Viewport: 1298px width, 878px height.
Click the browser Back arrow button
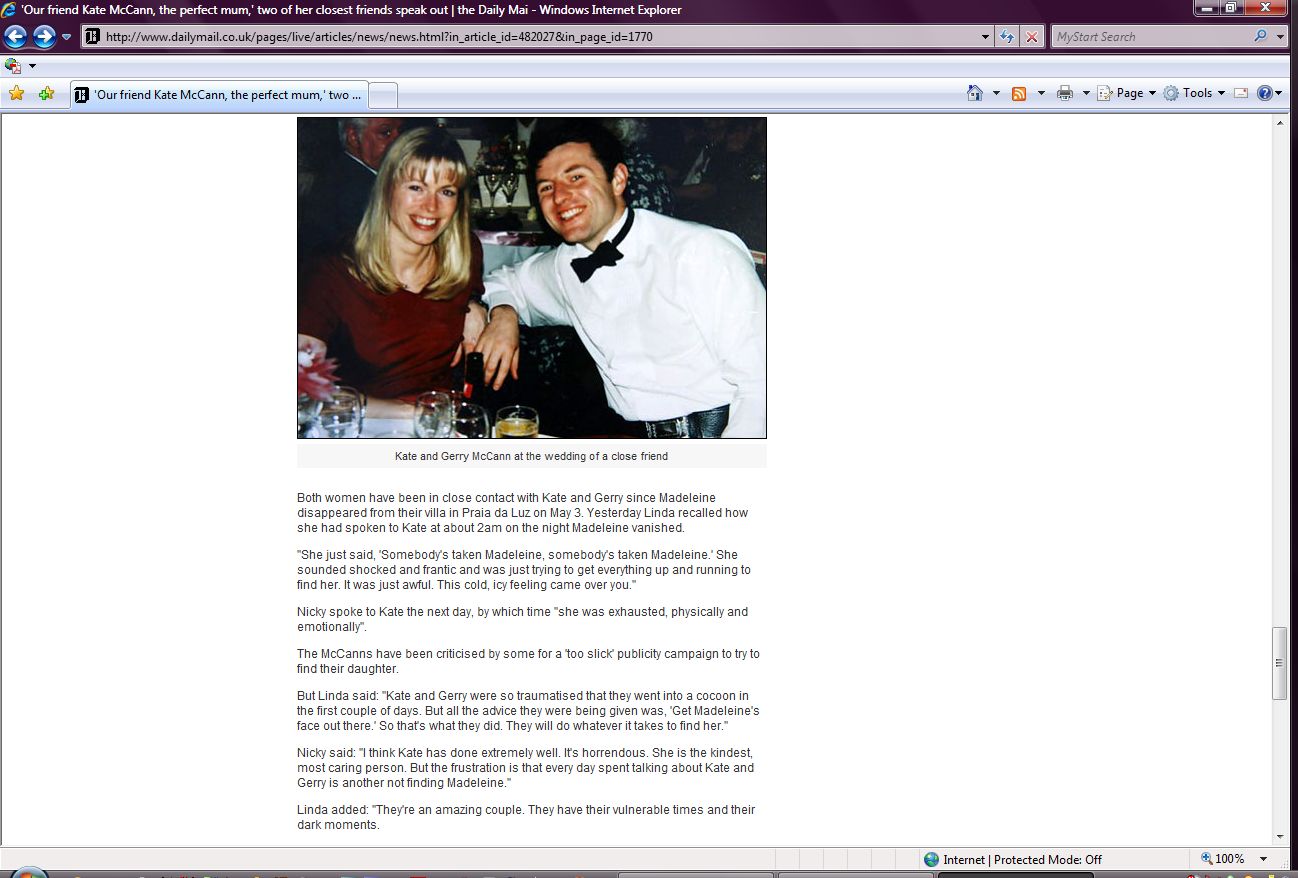click(15, 37)
